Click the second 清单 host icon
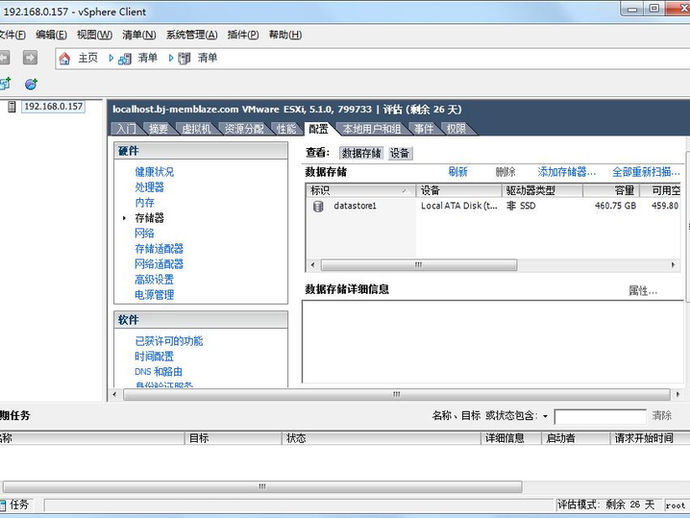This screenshot has width=690, height=518. coord(184,58)
